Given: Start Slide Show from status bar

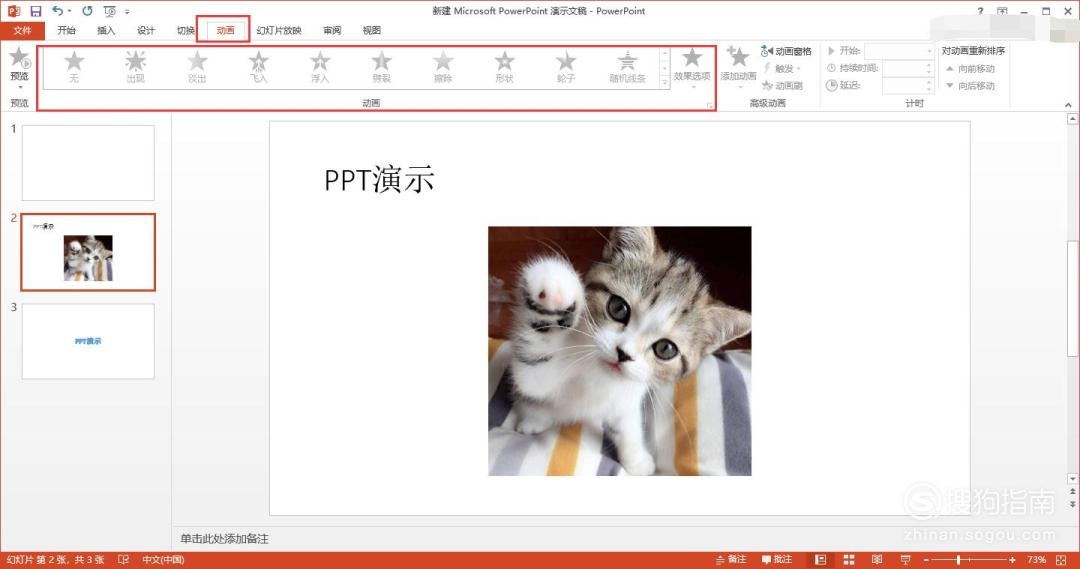Looking at the screenshot, I should [x=905, y=560].
